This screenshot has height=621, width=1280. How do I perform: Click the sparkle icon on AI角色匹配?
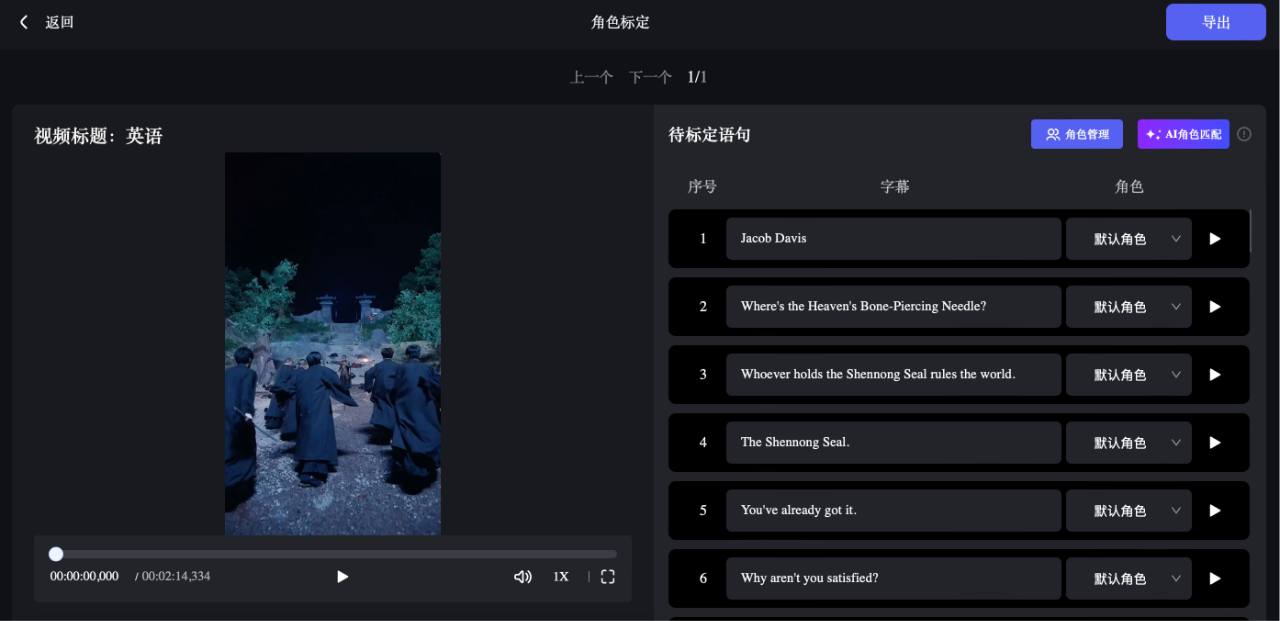tap(1152, 133)
